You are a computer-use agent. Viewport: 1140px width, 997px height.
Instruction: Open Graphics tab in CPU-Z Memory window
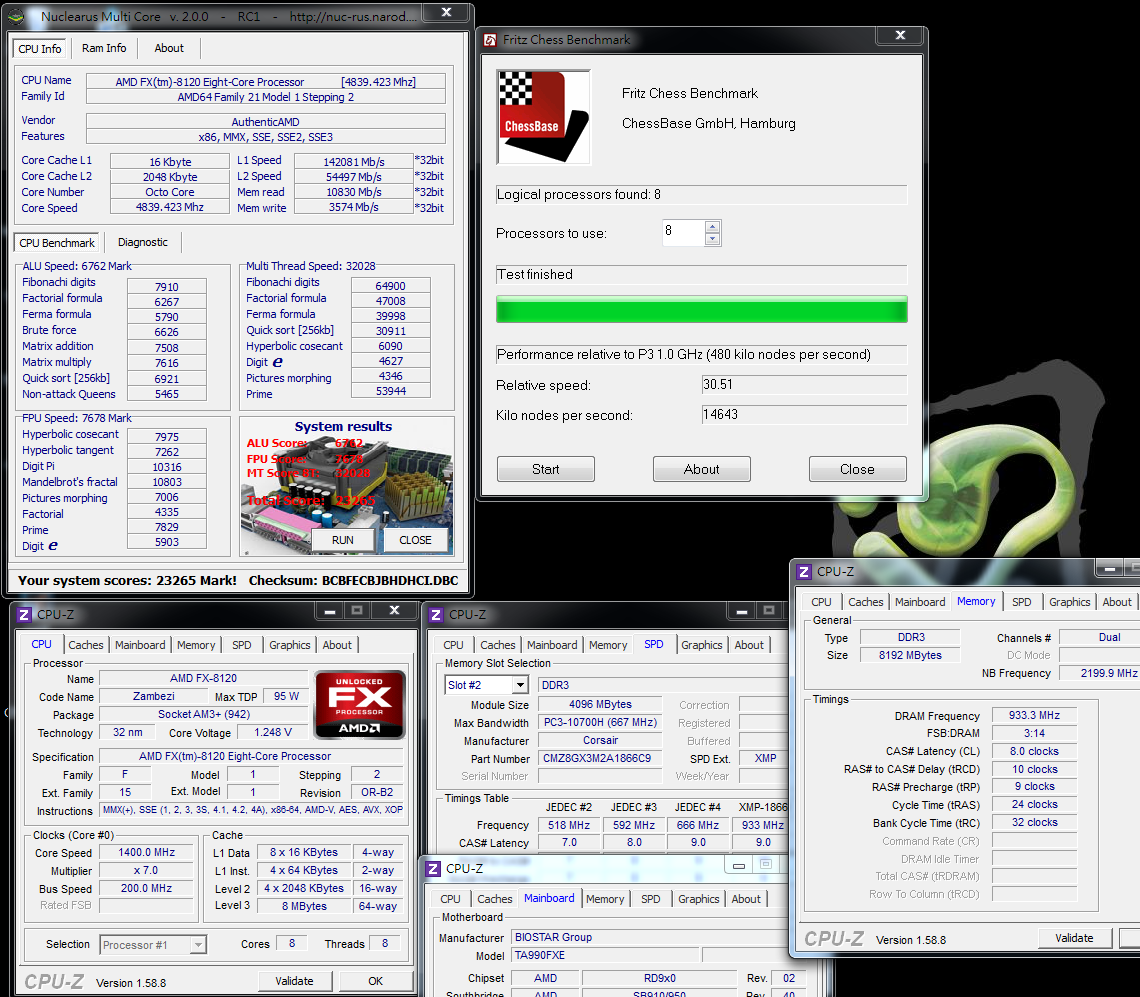point(1069,602)
